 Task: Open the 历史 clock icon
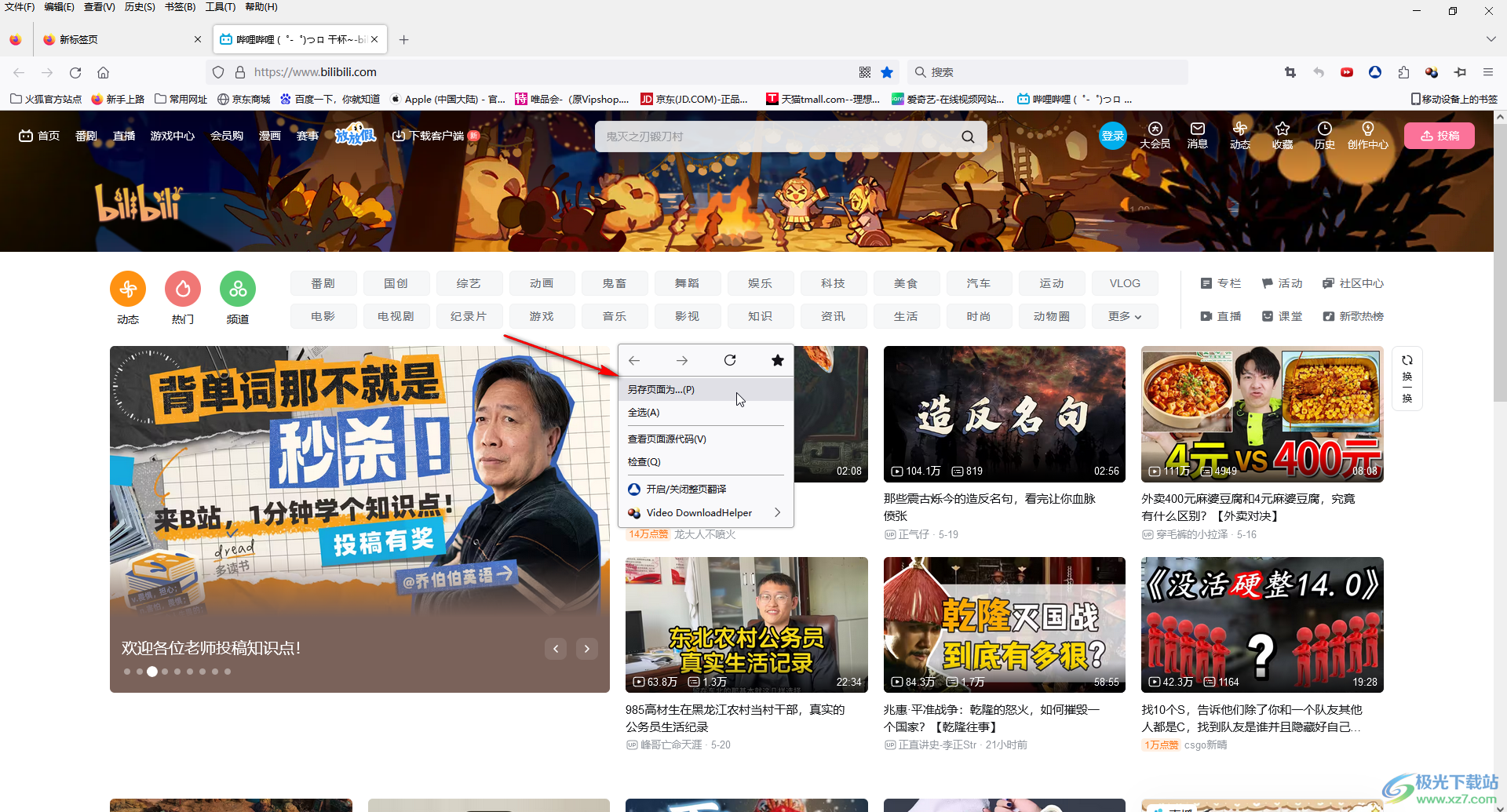(x=1325, y=136)
